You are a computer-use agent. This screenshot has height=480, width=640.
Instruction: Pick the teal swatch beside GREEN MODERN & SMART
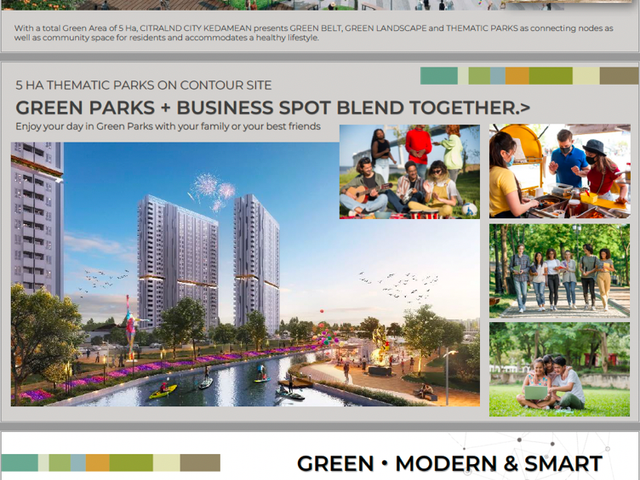click(x=20, y=463)
